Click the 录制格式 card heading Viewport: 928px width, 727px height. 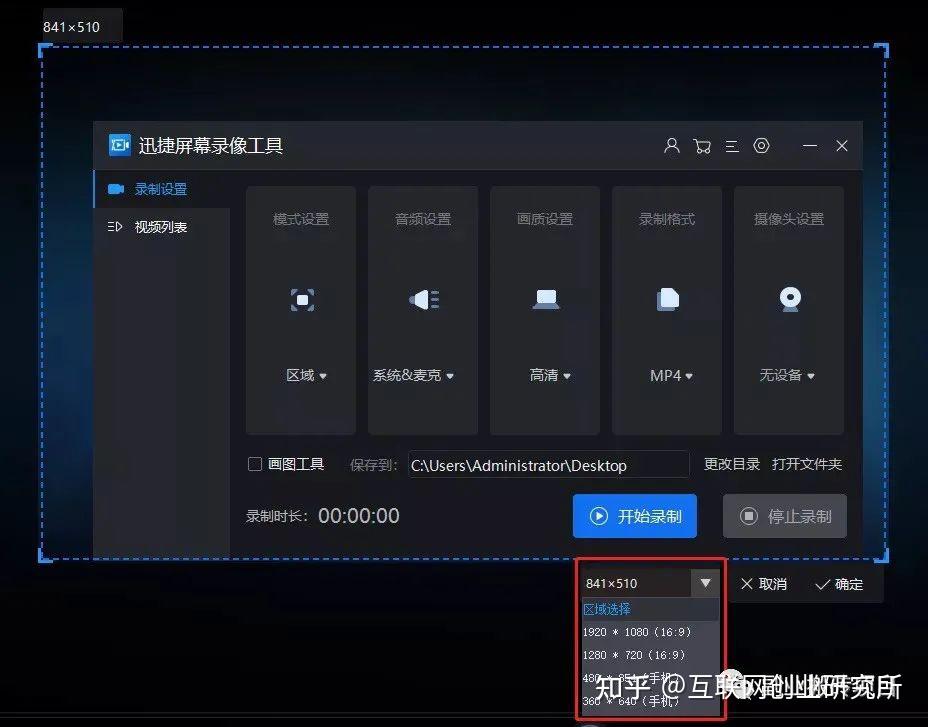click(x=667, y=219)
